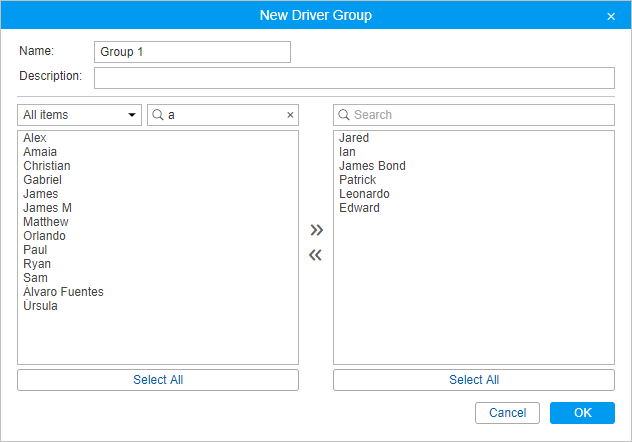This screenshot has height=442, width=632.
Task: Choose Christian from the available drivers
Action: pyautogui.click(x=47, y=166)
